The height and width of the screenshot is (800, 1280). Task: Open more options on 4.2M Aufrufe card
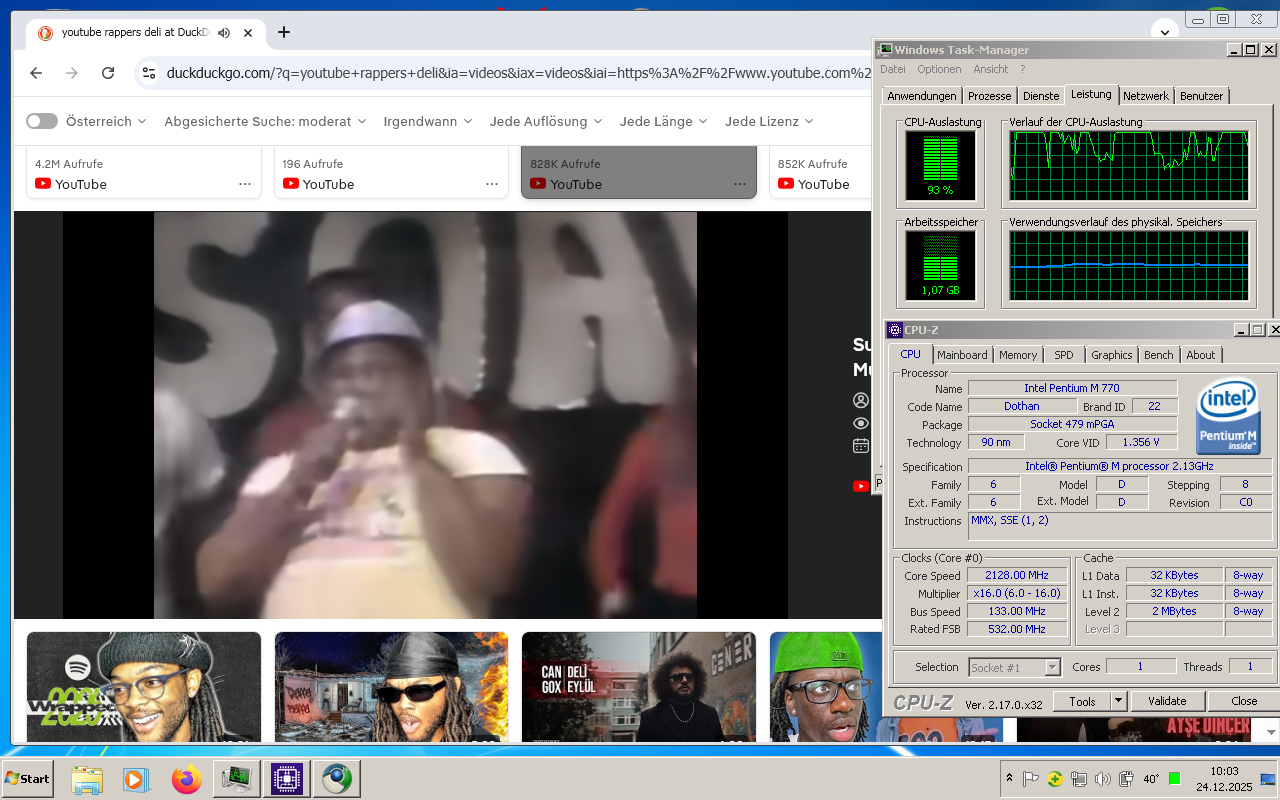(x=245, y=184)
